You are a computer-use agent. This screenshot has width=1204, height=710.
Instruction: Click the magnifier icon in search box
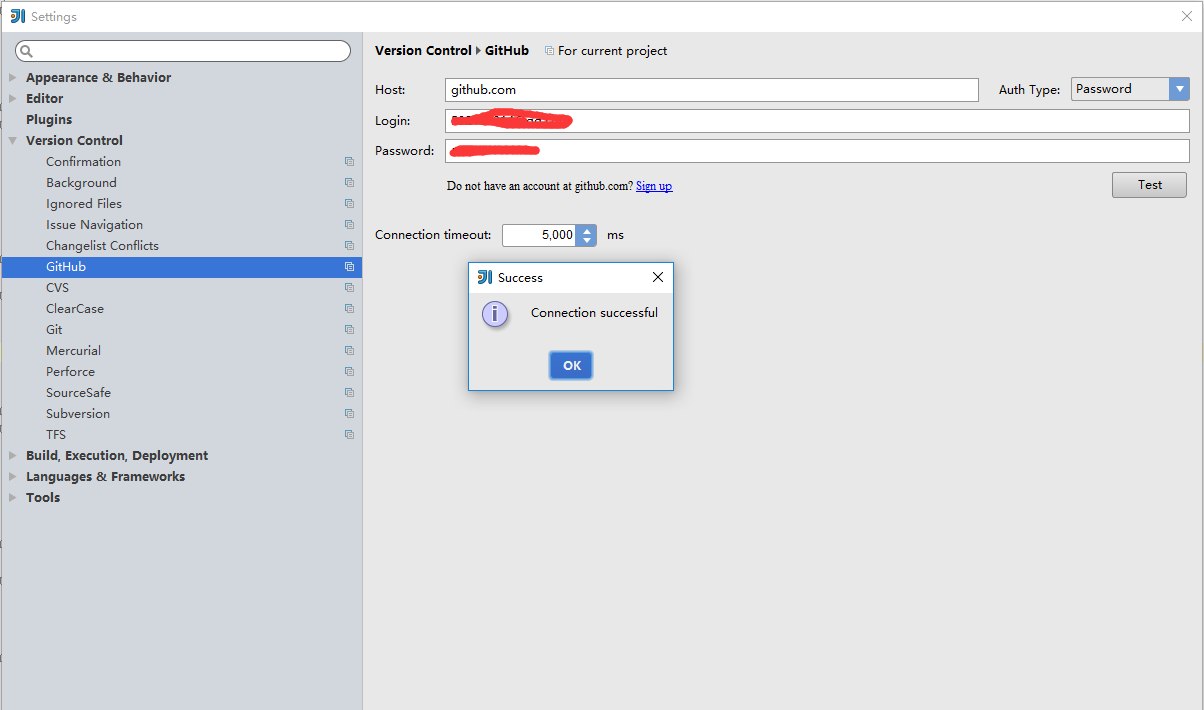27,51
